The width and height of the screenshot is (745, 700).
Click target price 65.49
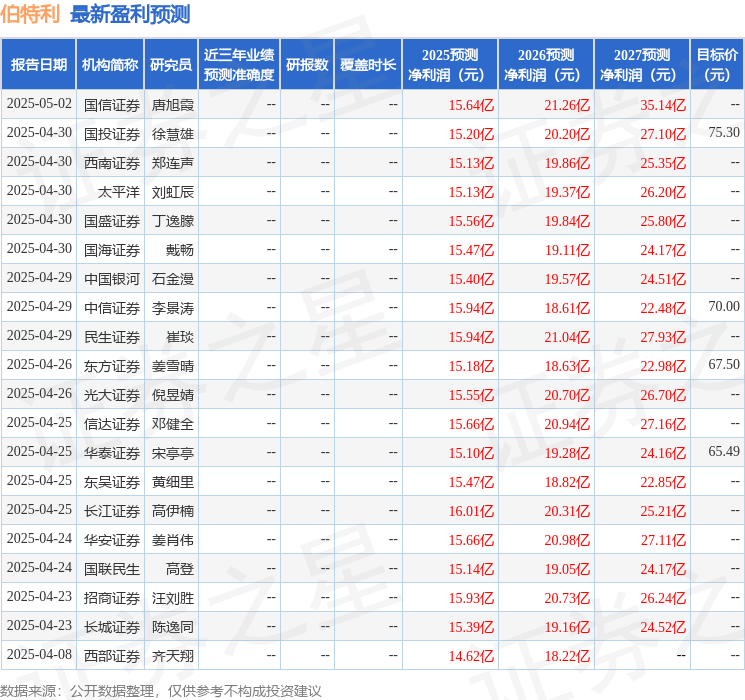(724, 451)
